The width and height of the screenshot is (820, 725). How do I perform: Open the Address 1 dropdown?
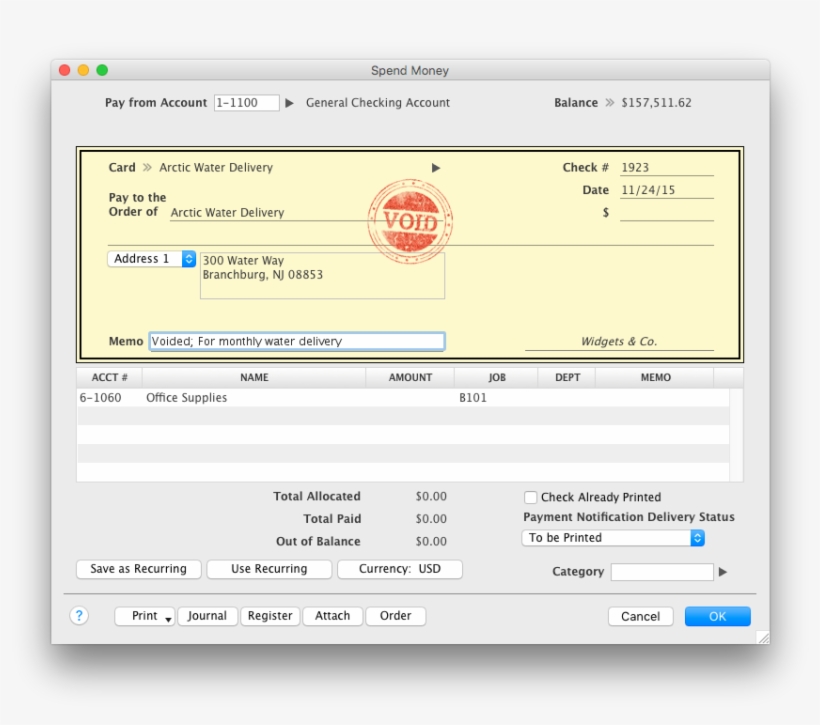(x=150, y=258)
